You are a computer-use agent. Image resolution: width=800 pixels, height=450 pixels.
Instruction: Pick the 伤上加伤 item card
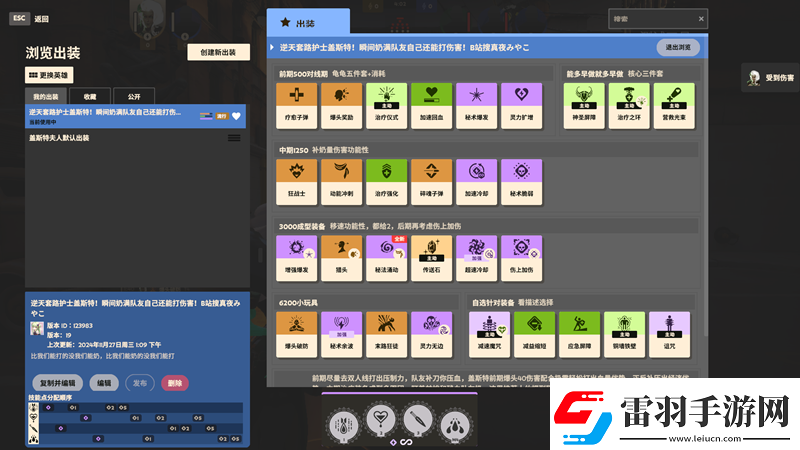click(x=521, y=258)
